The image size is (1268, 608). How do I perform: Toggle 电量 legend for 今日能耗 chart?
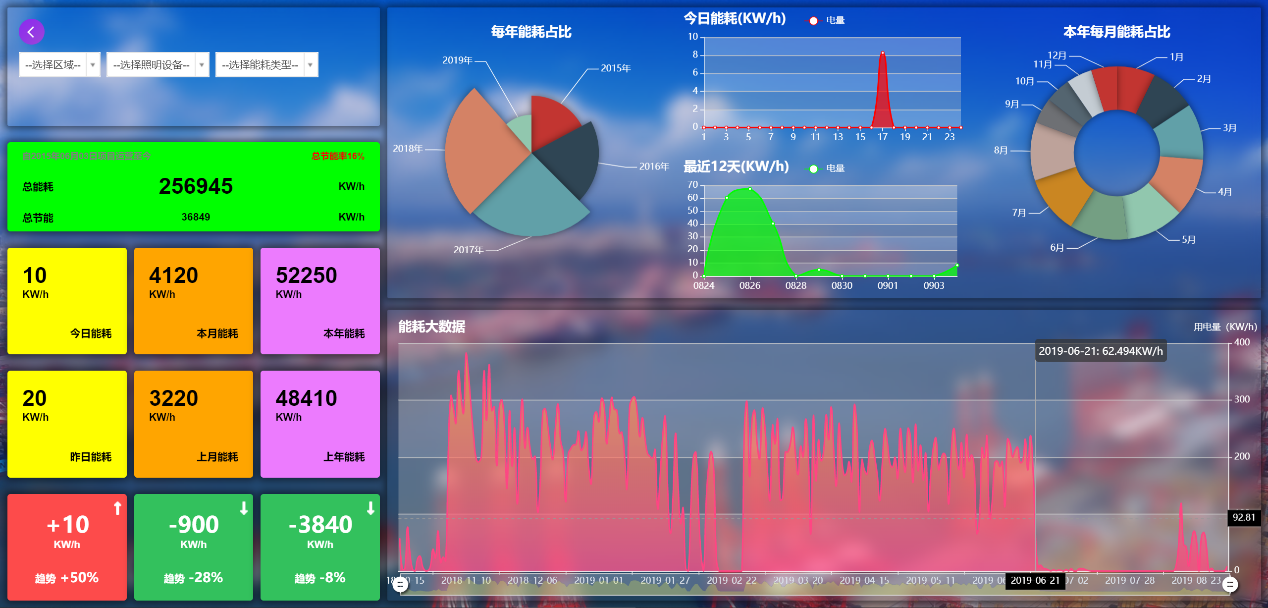[824, 20]
